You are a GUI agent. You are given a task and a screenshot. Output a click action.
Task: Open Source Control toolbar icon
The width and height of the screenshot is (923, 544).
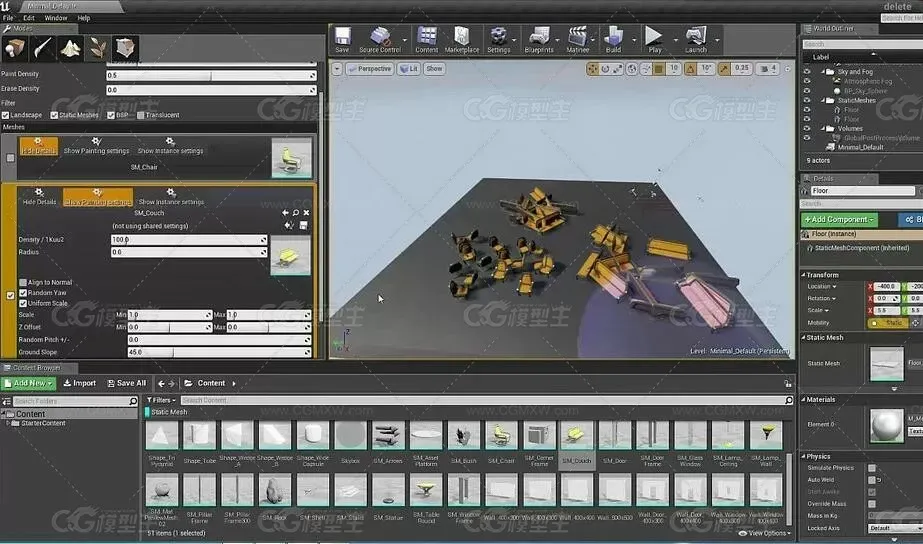tap(380, 40)
